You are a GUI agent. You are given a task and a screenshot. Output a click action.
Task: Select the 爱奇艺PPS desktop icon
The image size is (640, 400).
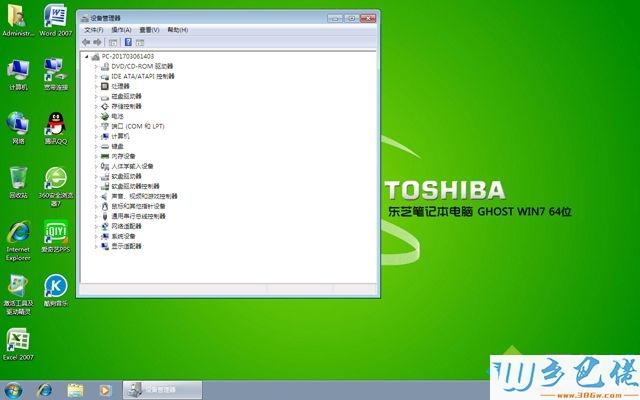point(56,236)
